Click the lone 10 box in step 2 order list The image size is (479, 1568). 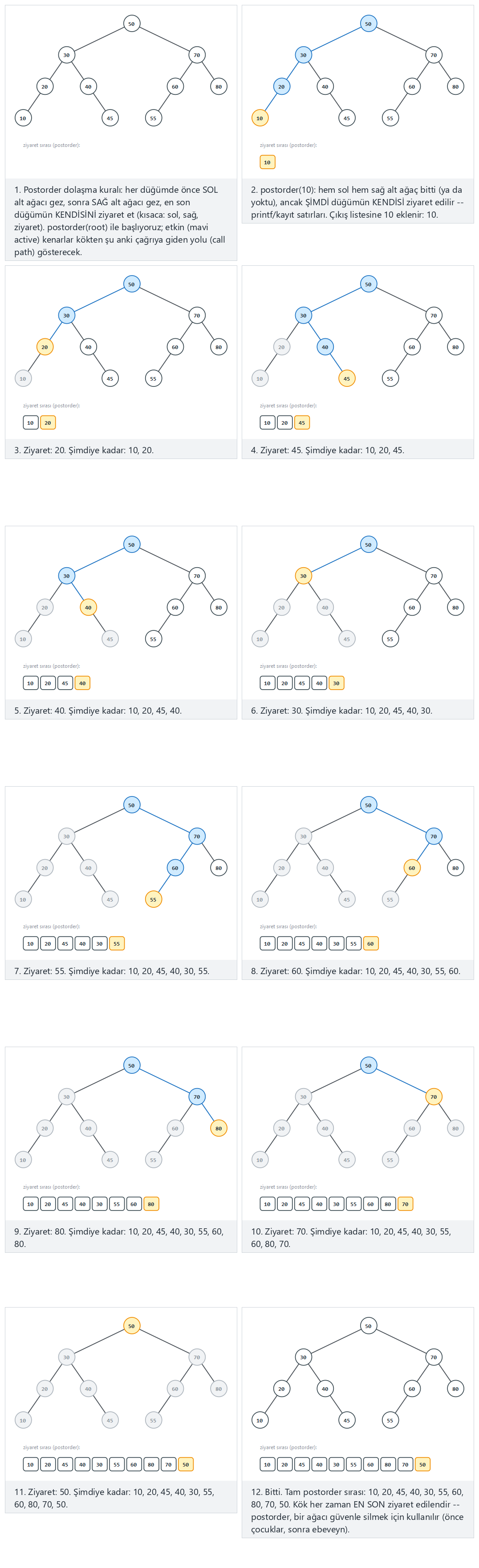tap(267, 162)
